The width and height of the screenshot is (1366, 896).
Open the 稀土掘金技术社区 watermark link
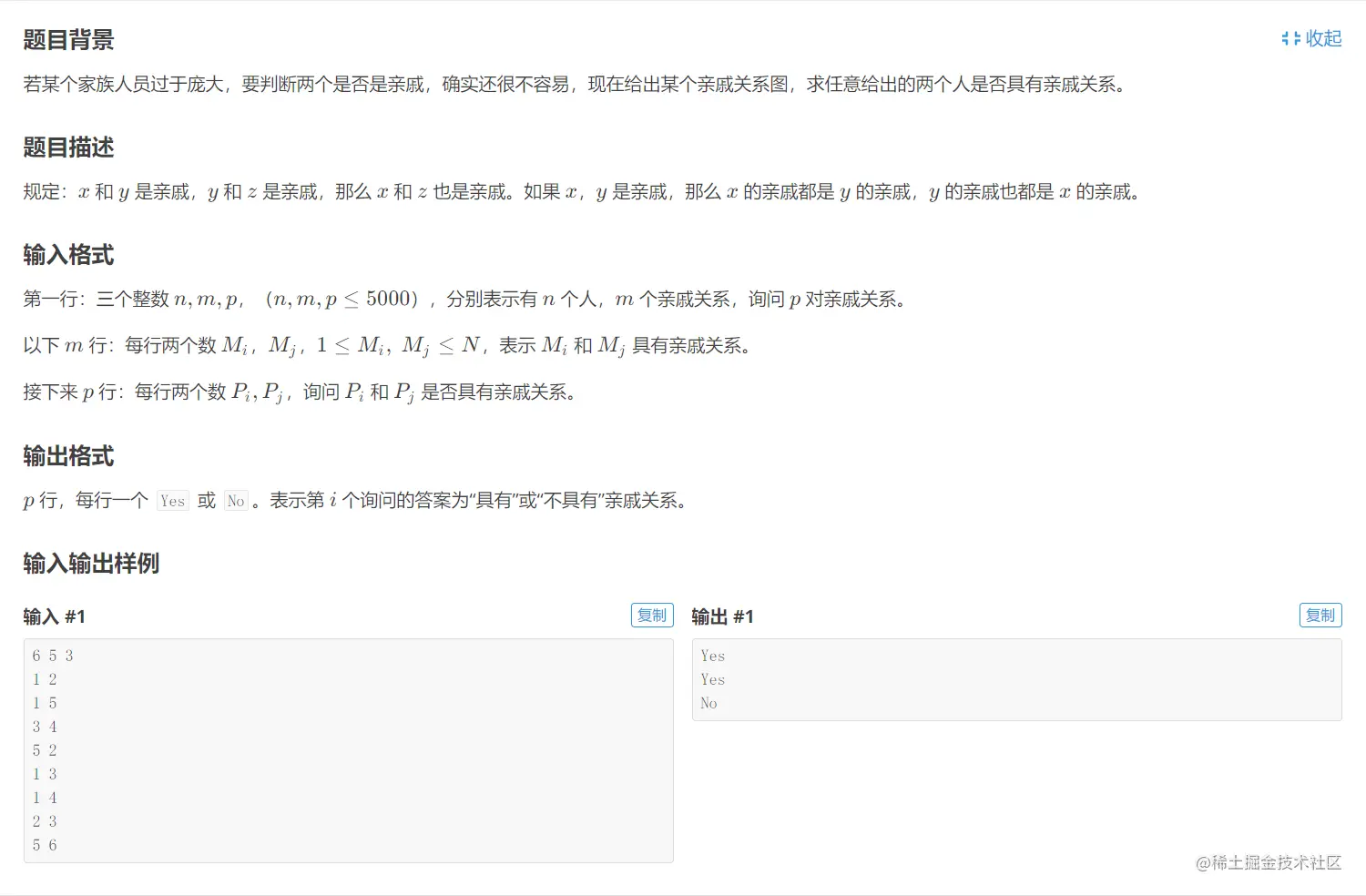click(1266, 862)
